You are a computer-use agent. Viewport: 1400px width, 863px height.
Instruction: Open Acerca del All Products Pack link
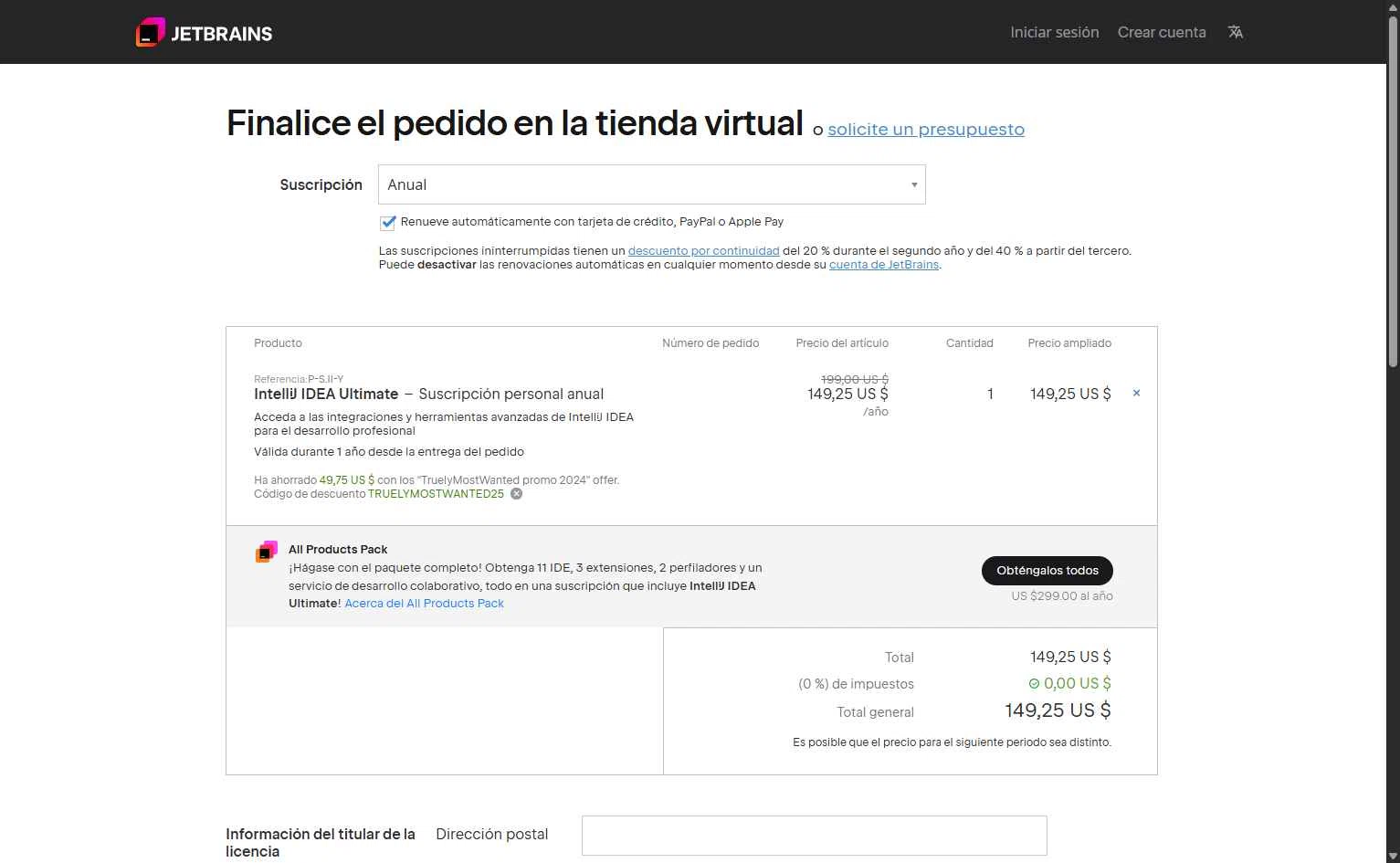424,604
